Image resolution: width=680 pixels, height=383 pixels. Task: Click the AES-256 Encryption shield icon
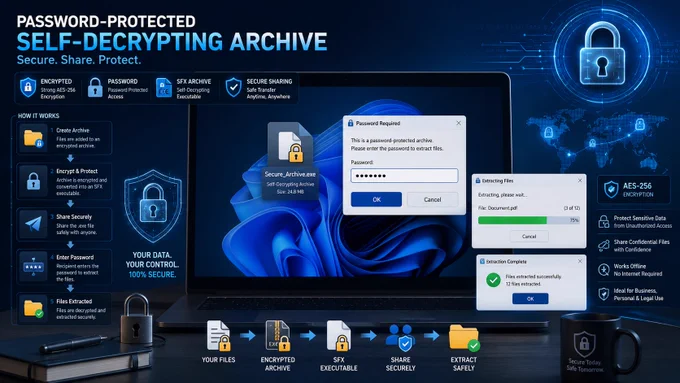(x=611, y=189)
